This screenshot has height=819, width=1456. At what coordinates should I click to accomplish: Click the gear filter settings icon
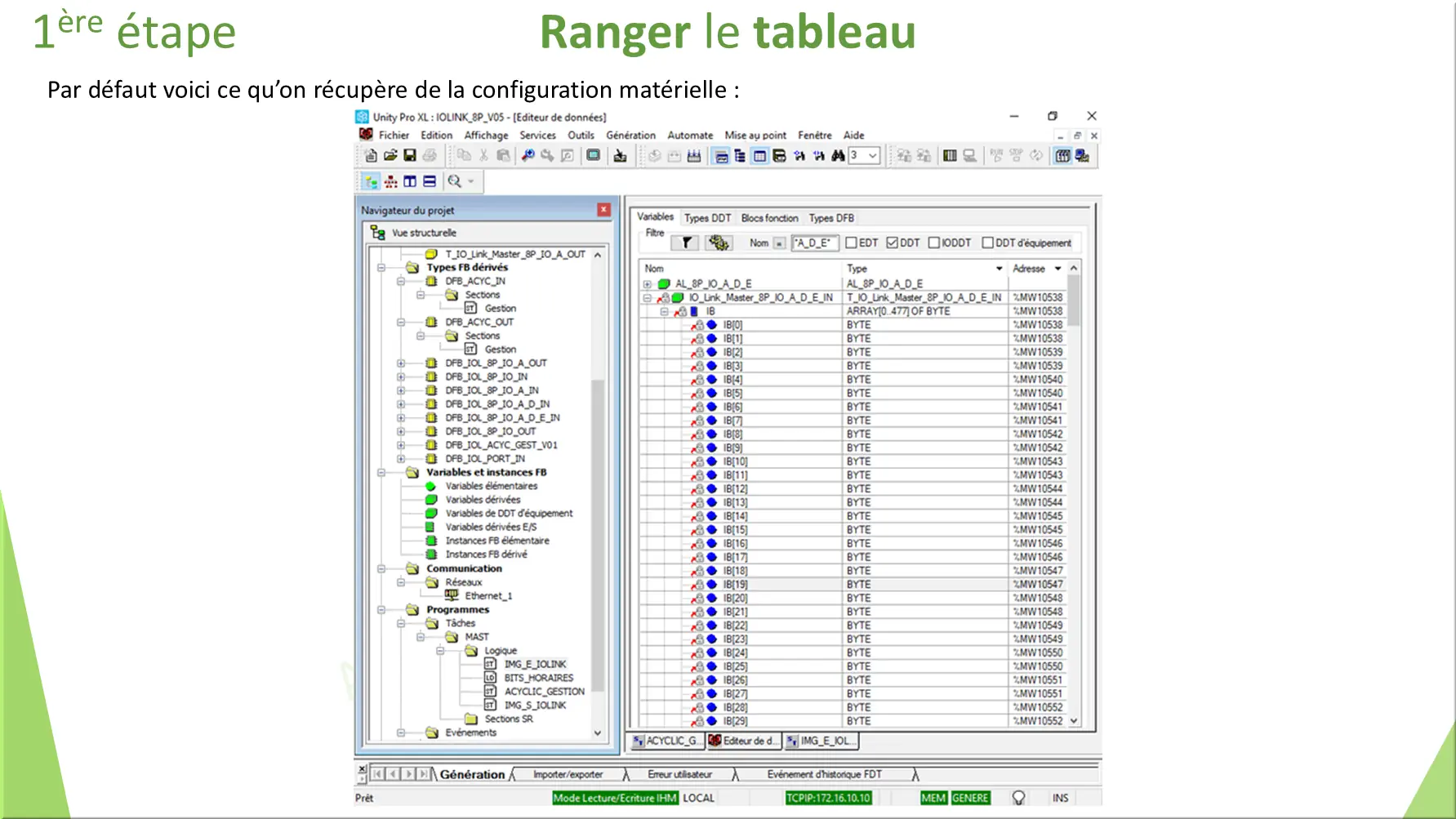[x=719, y=243]
